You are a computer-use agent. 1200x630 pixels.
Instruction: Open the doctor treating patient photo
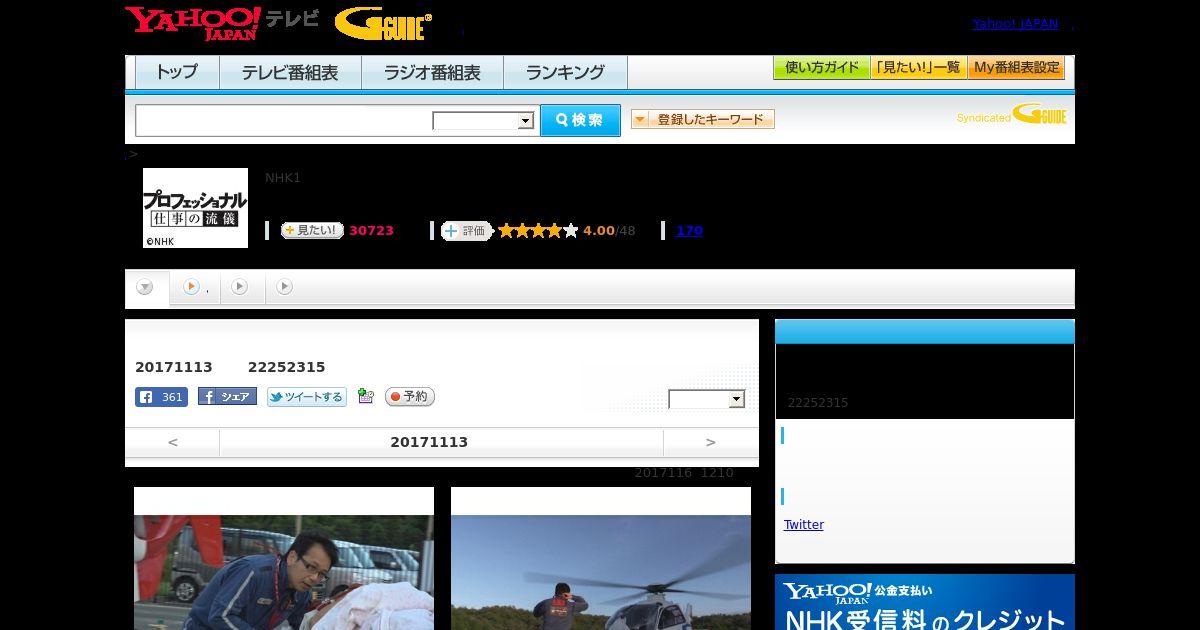284,572
